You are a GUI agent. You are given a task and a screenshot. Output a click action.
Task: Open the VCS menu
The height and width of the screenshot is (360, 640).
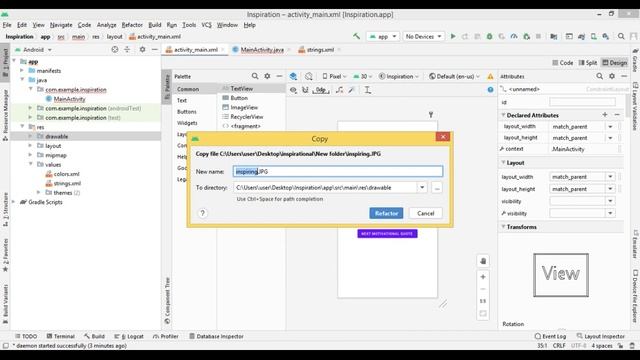207,25
